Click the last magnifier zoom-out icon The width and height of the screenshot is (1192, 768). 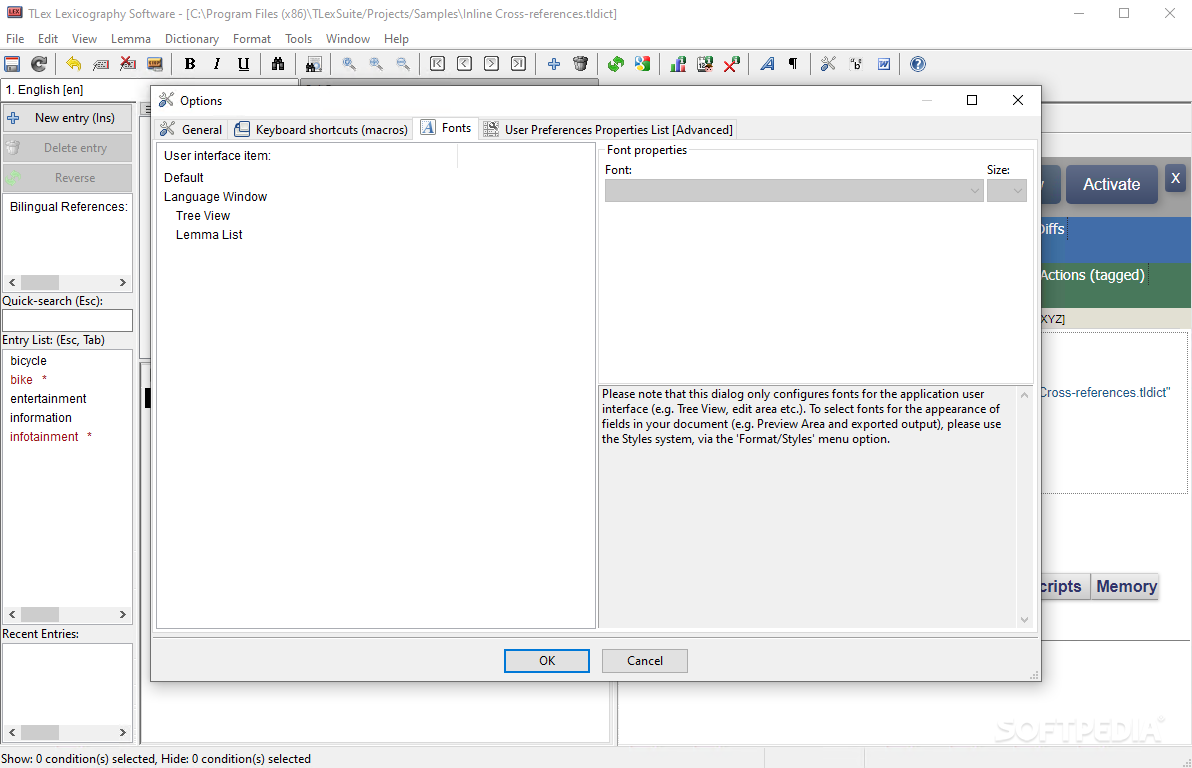click(x=403, y=64)
